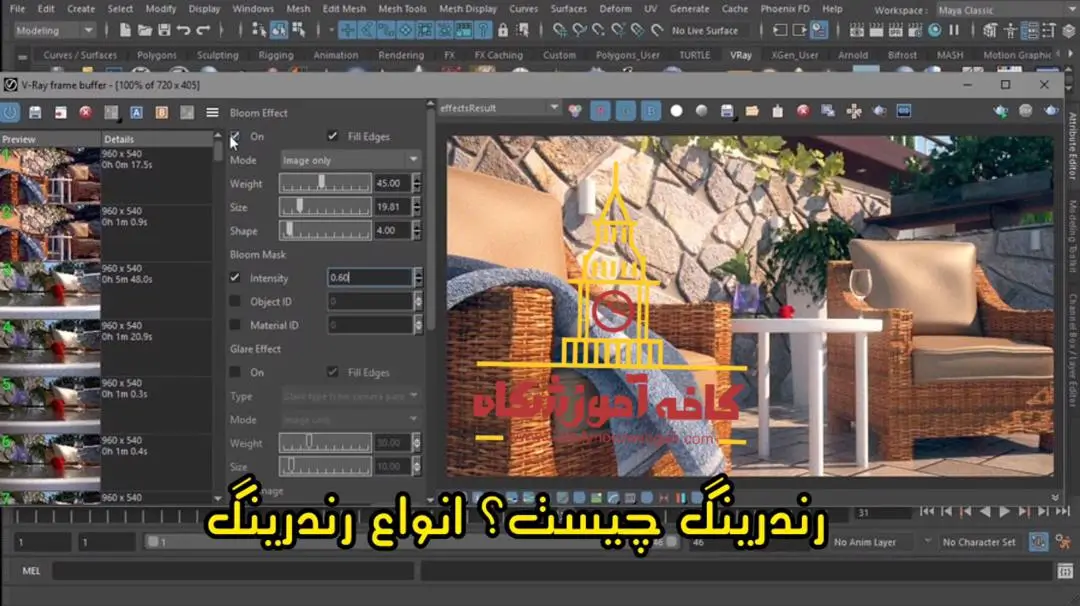Toggle auto keyframe button near Character Set
This screenshot has height=606, width=1080.
pyautogui.click(x=1038, y=542)
